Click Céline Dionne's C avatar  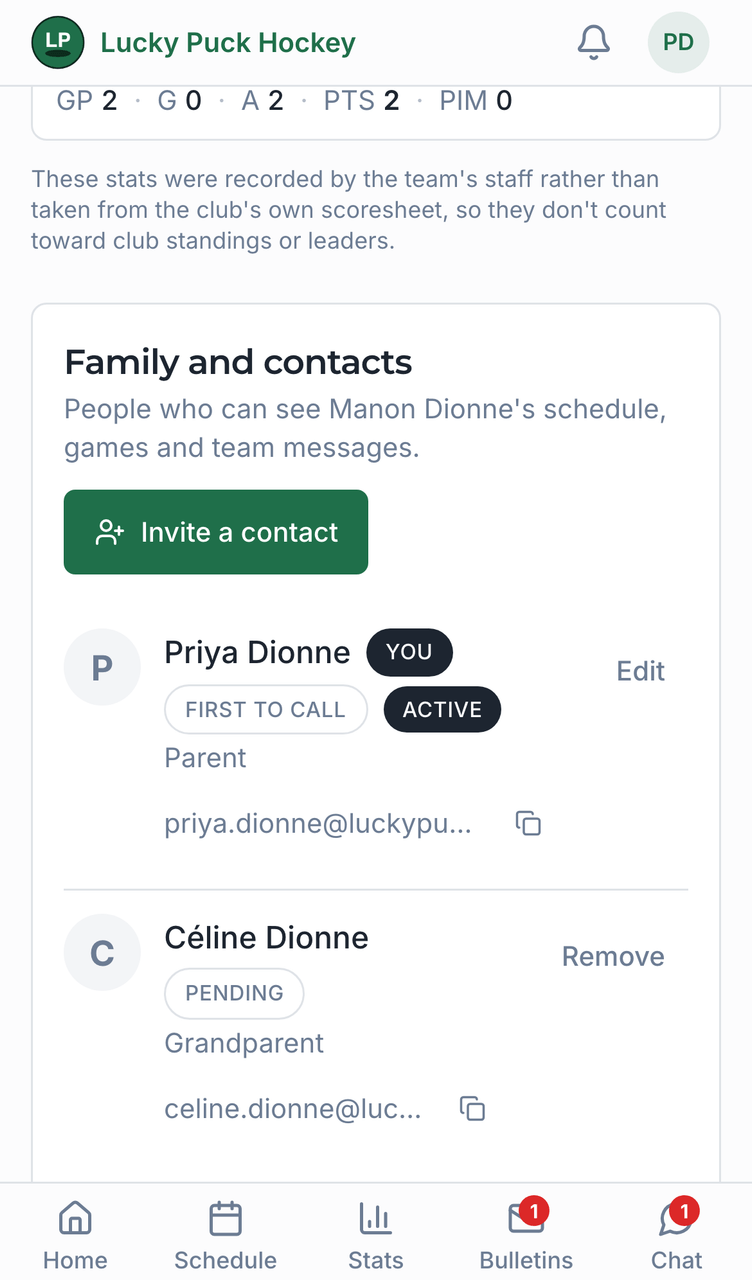coord(102,952)
